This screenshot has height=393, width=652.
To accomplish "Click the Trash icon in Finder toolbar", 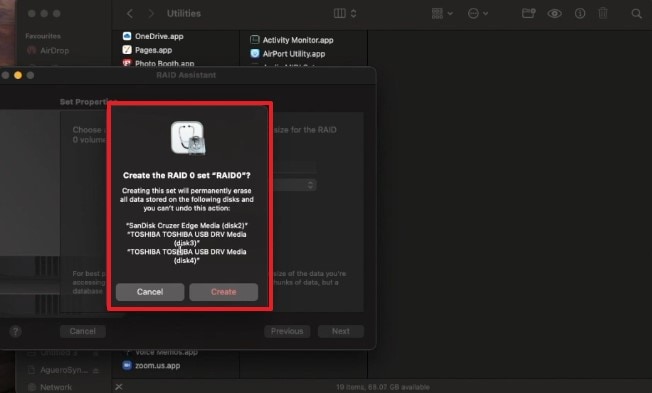I will [603, 14].
